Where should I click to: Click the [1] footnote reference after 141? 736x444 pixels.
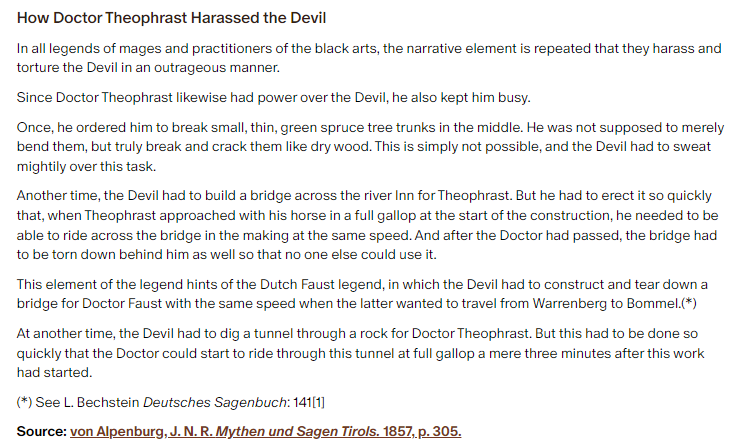point(318,402)
